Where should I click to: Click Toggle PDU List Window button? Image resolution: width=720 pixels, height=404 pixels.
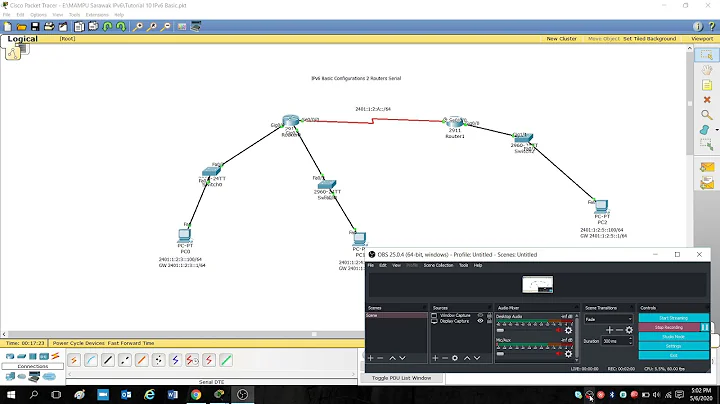[x=401, y=378]
